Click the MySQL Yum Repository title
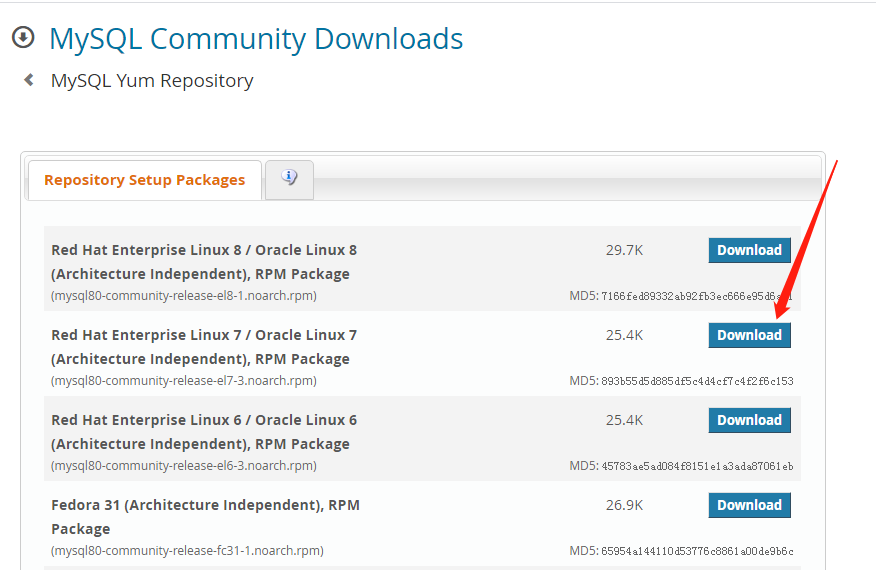This screenshot has height=570, width=876. pyautogui.click(x=152, y=81)
